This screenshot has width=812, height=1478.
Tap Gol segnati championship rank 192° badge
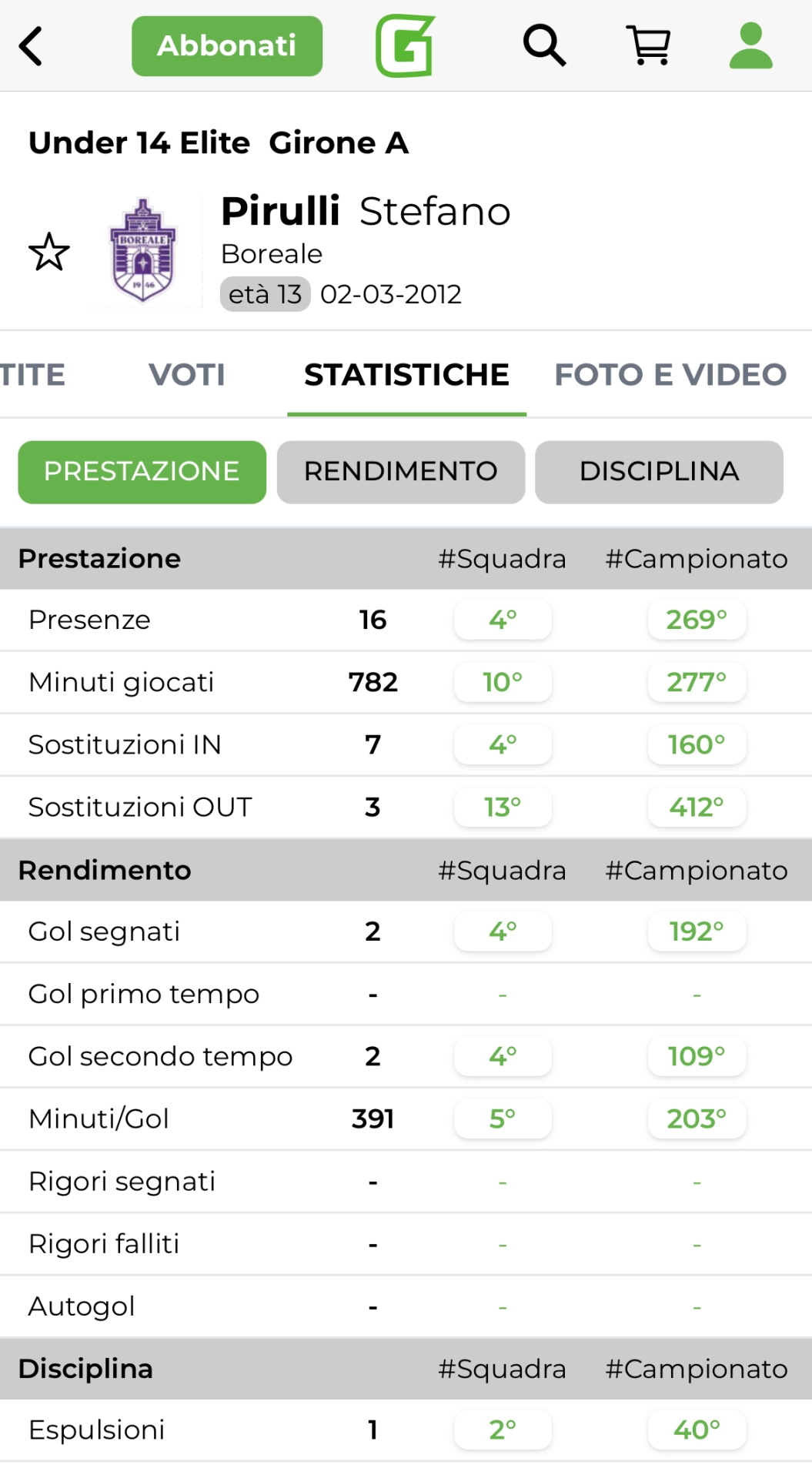pos(697,931)
